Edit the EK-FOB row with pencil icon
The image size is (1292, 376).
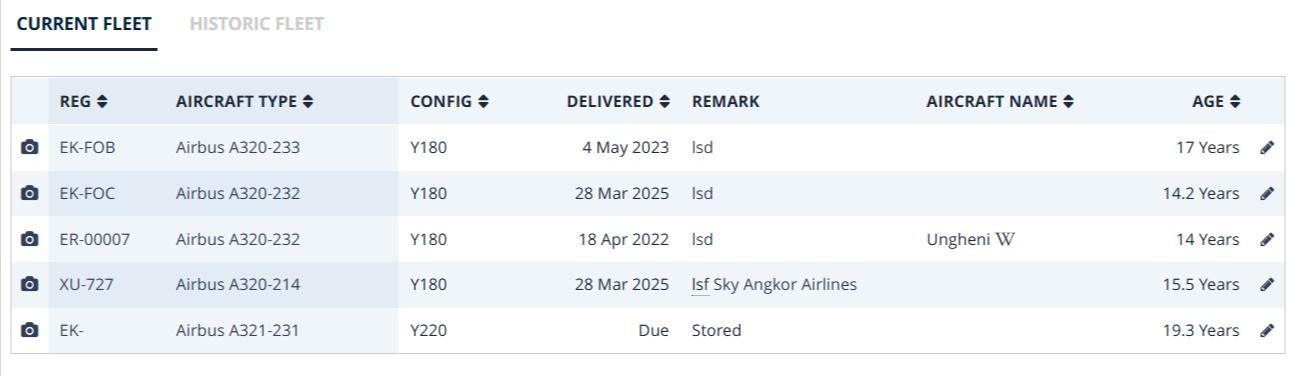1267,148
